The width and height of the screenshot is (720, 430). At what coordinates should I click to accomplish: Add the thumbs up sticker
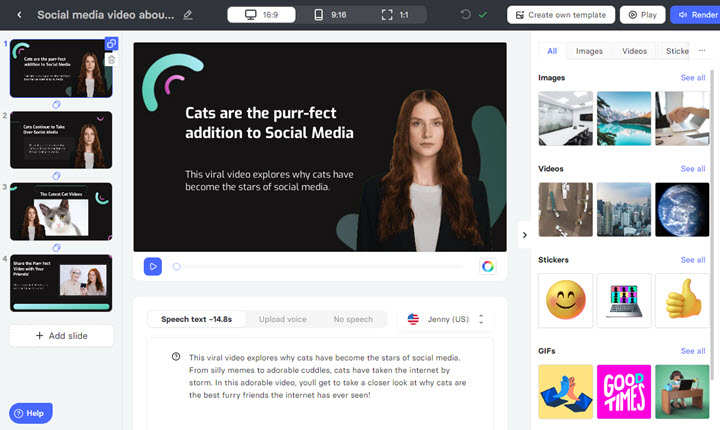click(x=682, y=300)
